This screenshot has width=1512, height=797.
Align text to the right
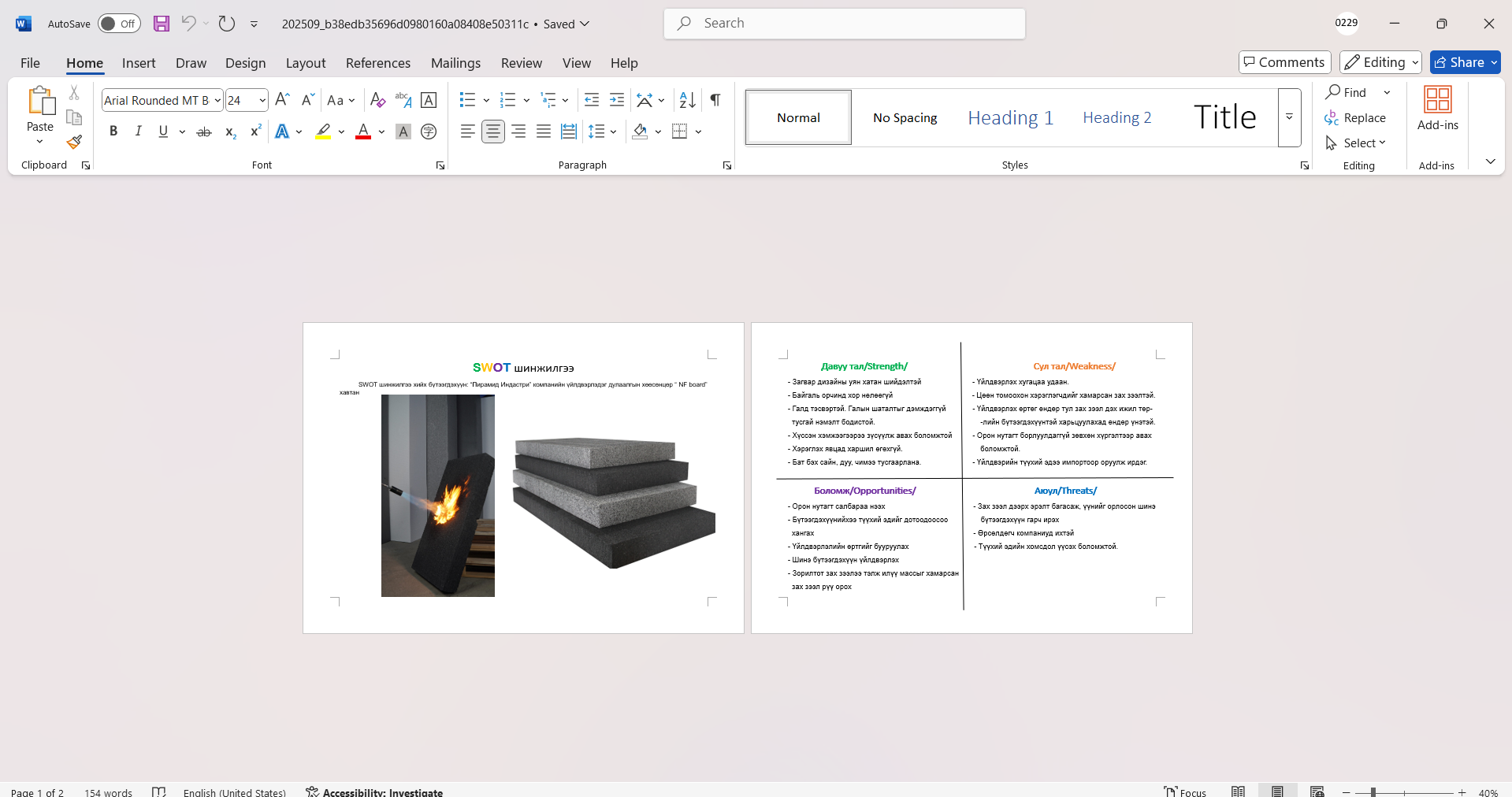(518, 132)
